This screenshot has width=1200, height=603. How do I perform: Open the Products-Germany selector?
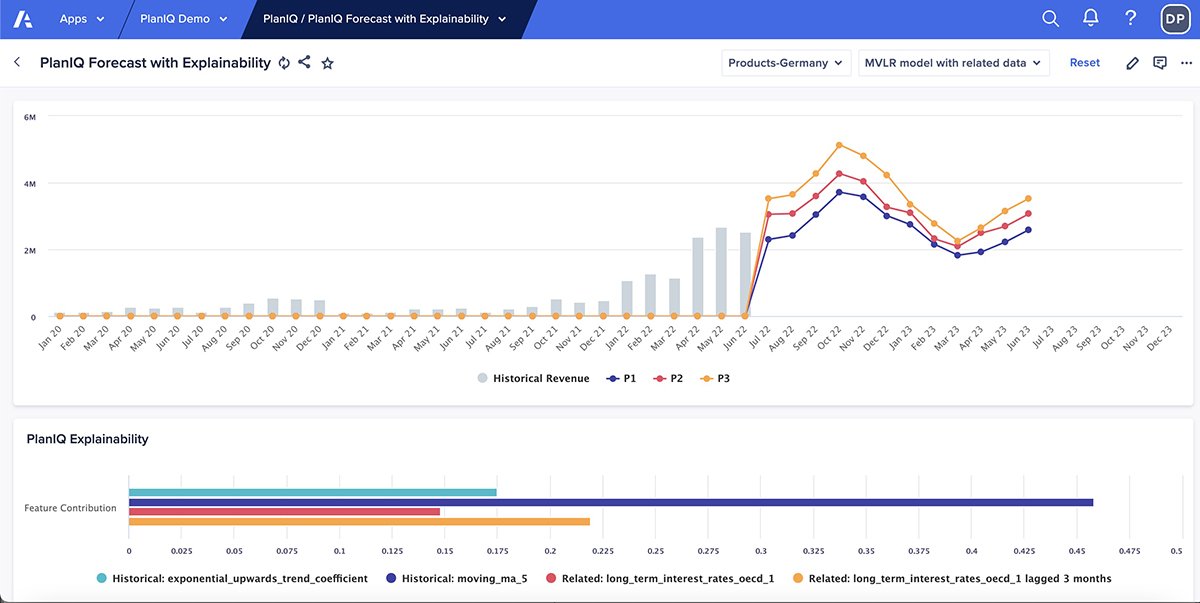784,62
